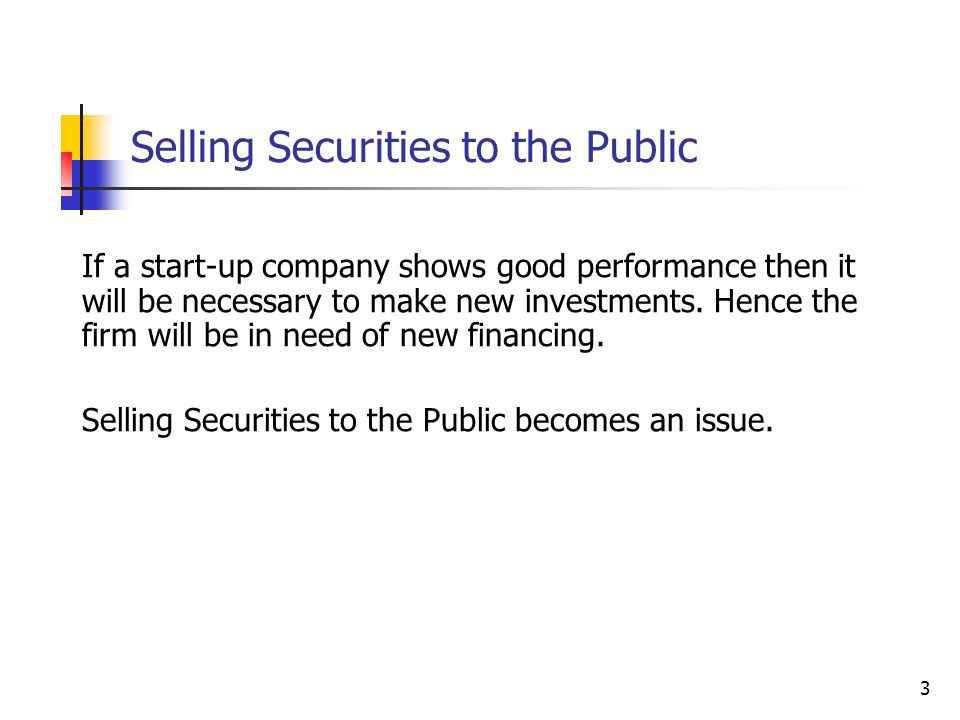The height and width of the screenshot is (720, 960).
Task: Click the word 'Public' in the blue title
Action: pyautogui.click(x=642, y=148)
